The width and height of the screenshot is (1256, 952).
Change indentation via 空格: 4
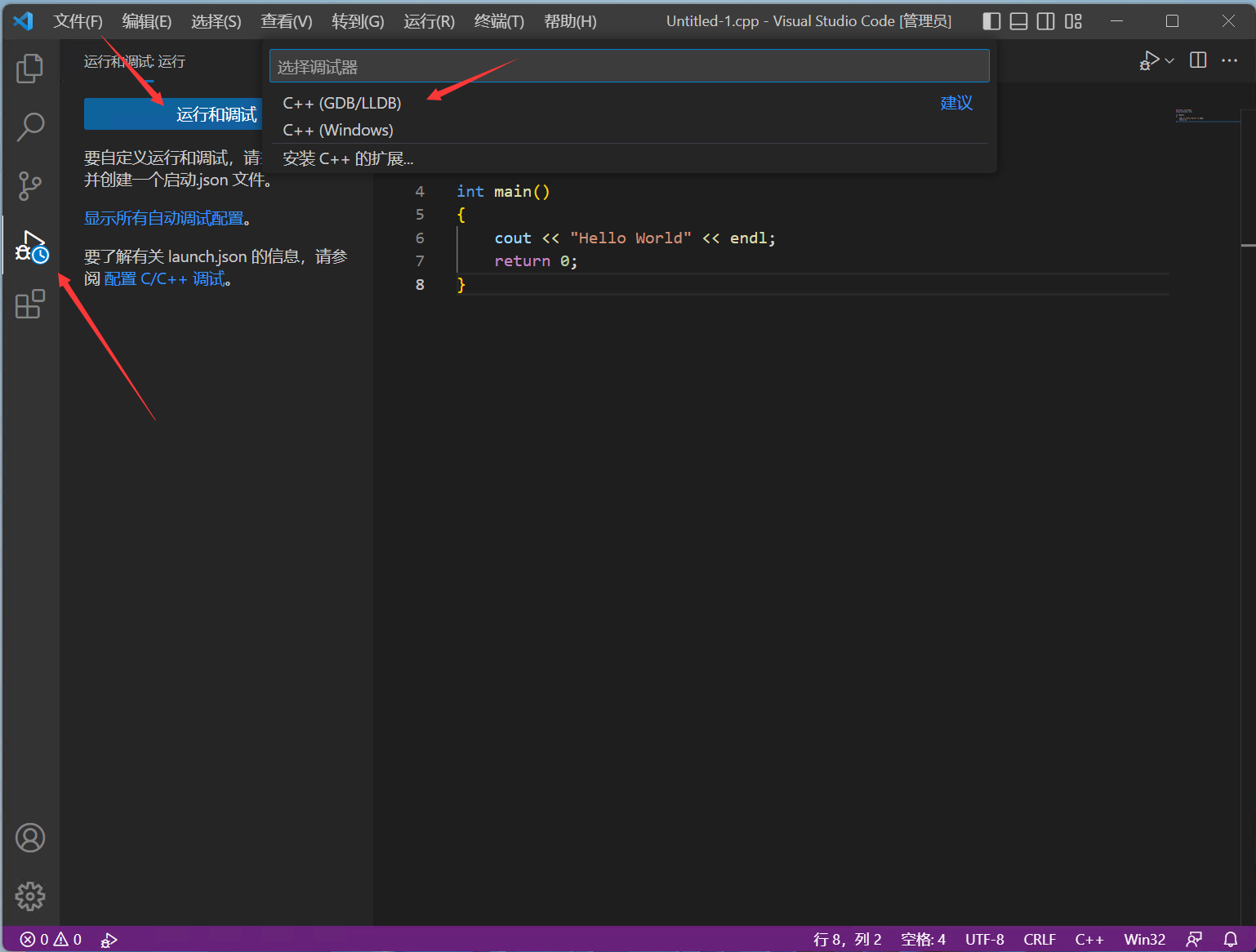[x=923, y=940]
